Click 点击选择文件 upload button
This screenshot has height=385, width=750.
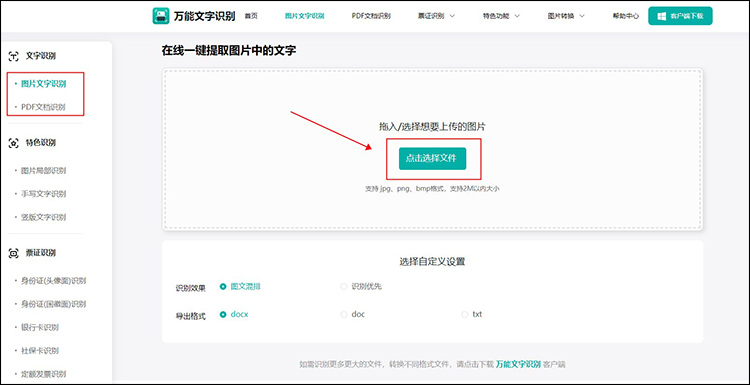432,158
